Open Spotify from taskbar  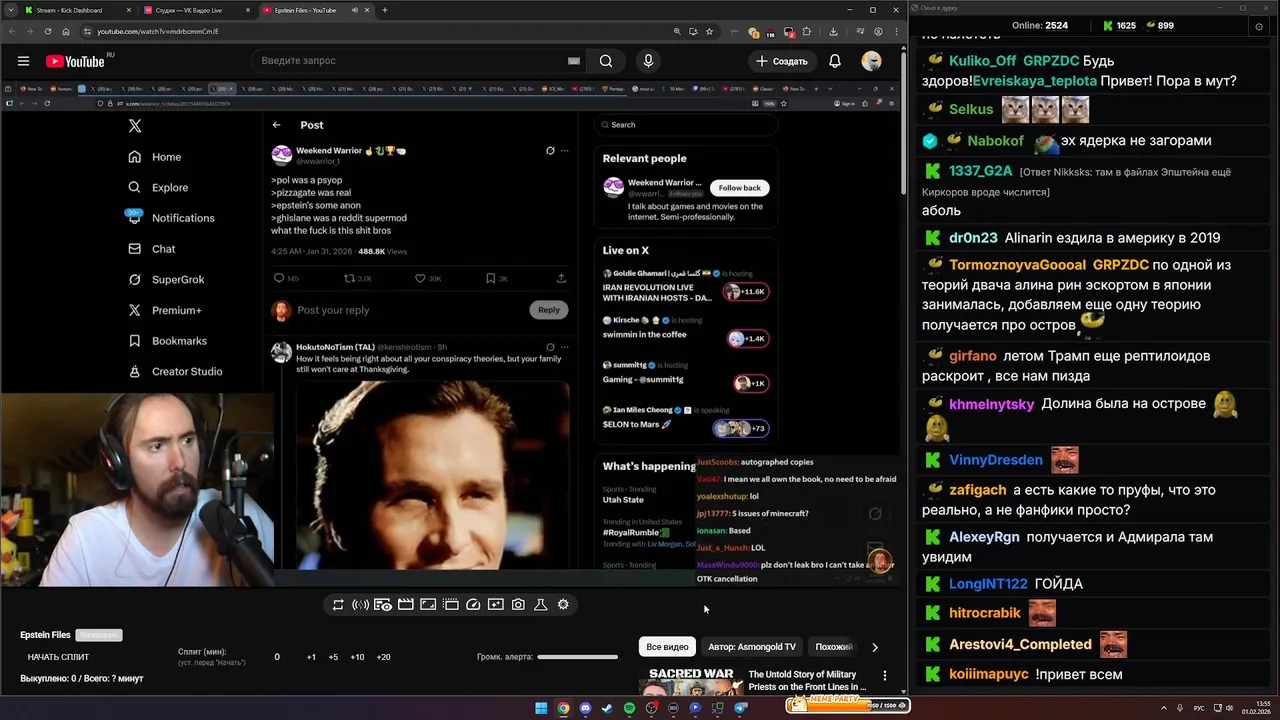point(629,708)
